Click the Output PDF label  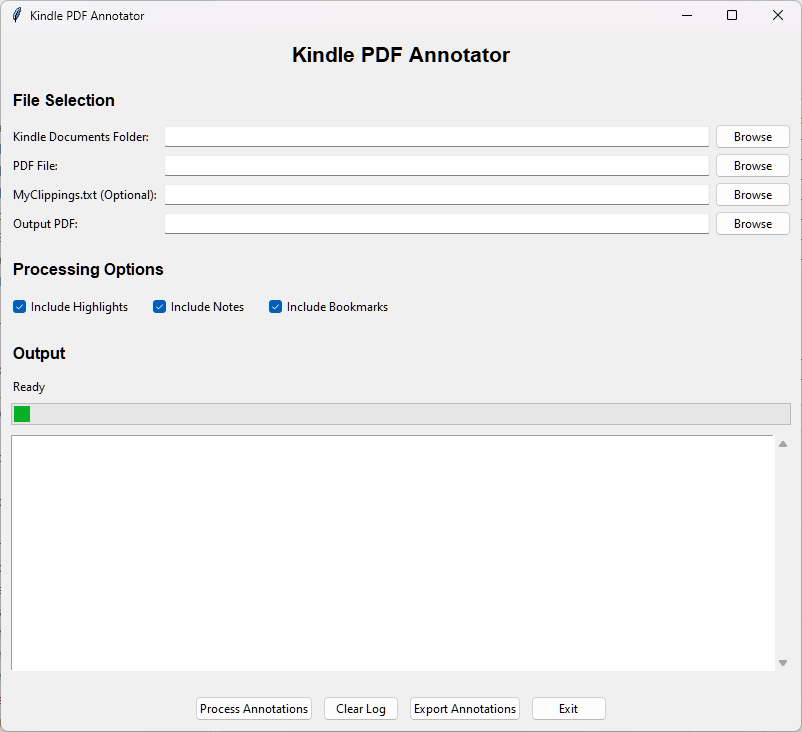pyautogui.click(x=46, y=224)
